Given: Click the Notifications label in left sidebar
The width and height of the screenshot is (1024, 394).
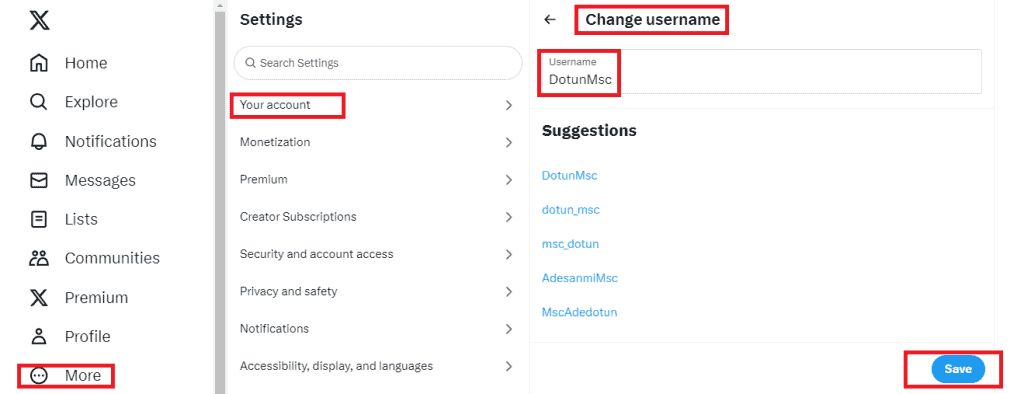Looking at the screenshot, I should click(x=110, y=142).
